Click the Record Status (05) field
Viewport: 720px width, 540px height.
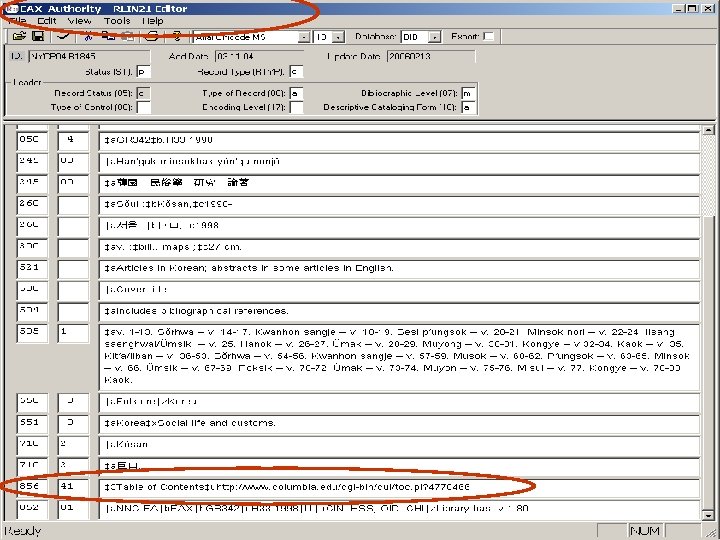143,94
